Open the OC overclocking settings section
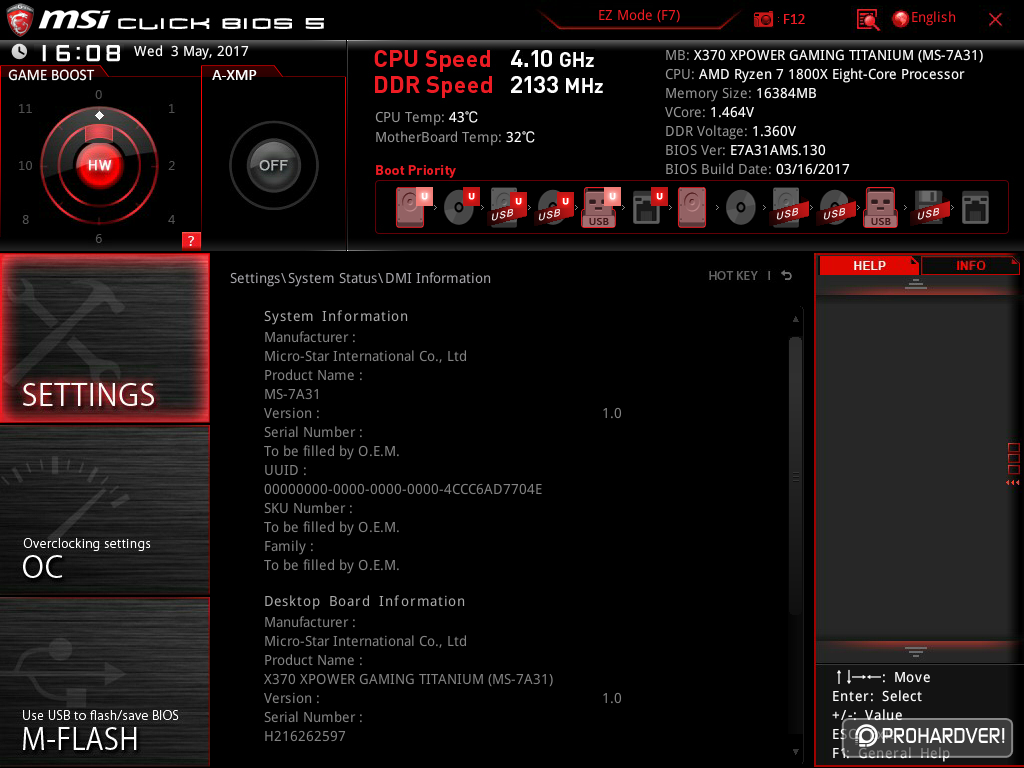The image size is (1024, 768). (104, 511)
